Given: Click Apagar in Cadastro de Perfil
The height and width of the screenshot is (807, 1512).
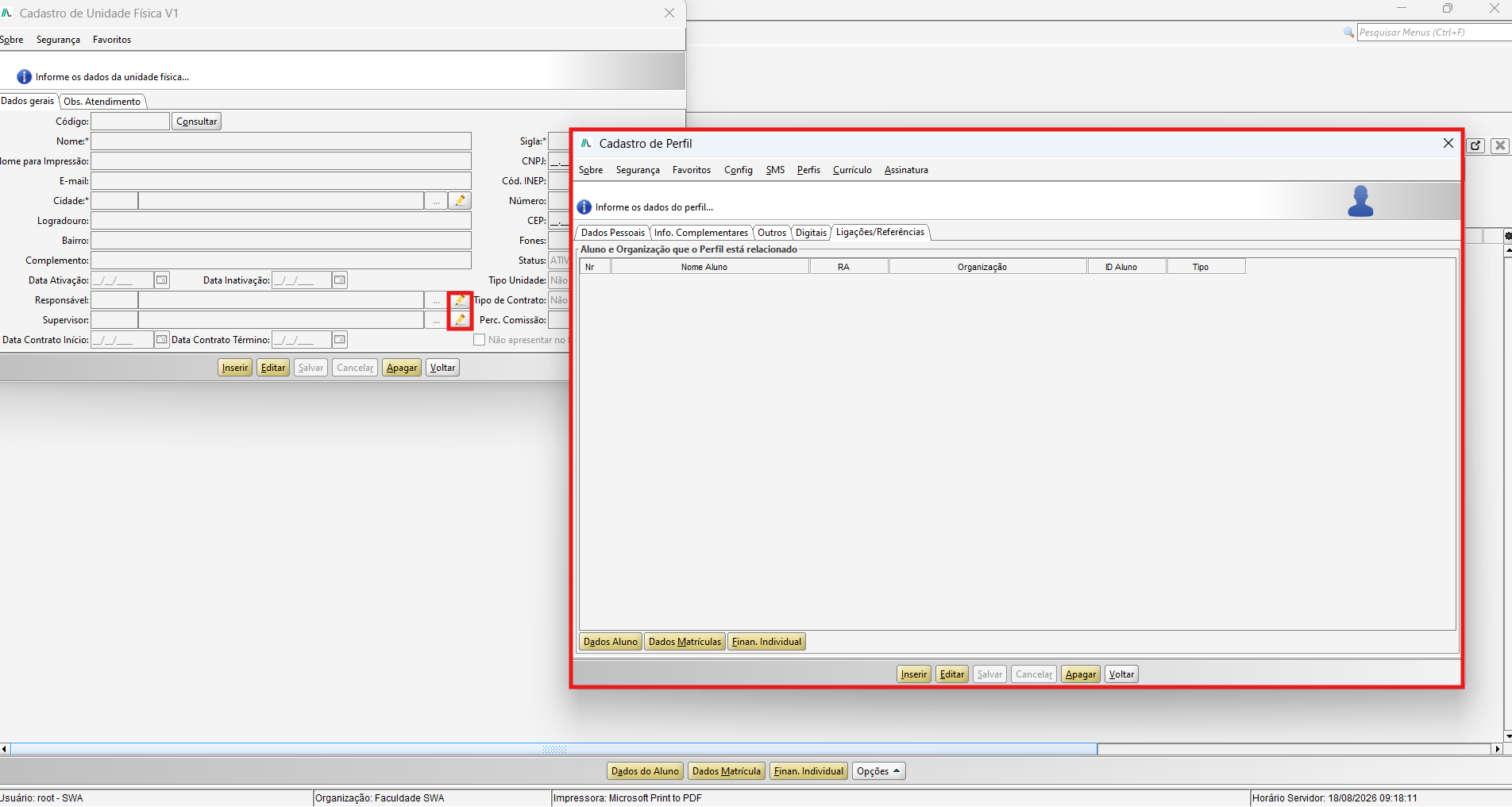Looking at the screenshot, I should click(1081, 674).
